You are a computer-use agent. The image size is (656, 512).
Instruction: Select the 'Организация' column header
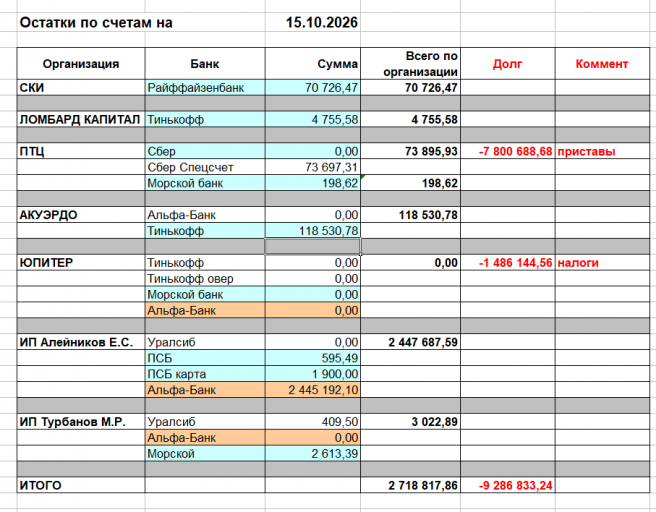point(81,64)
